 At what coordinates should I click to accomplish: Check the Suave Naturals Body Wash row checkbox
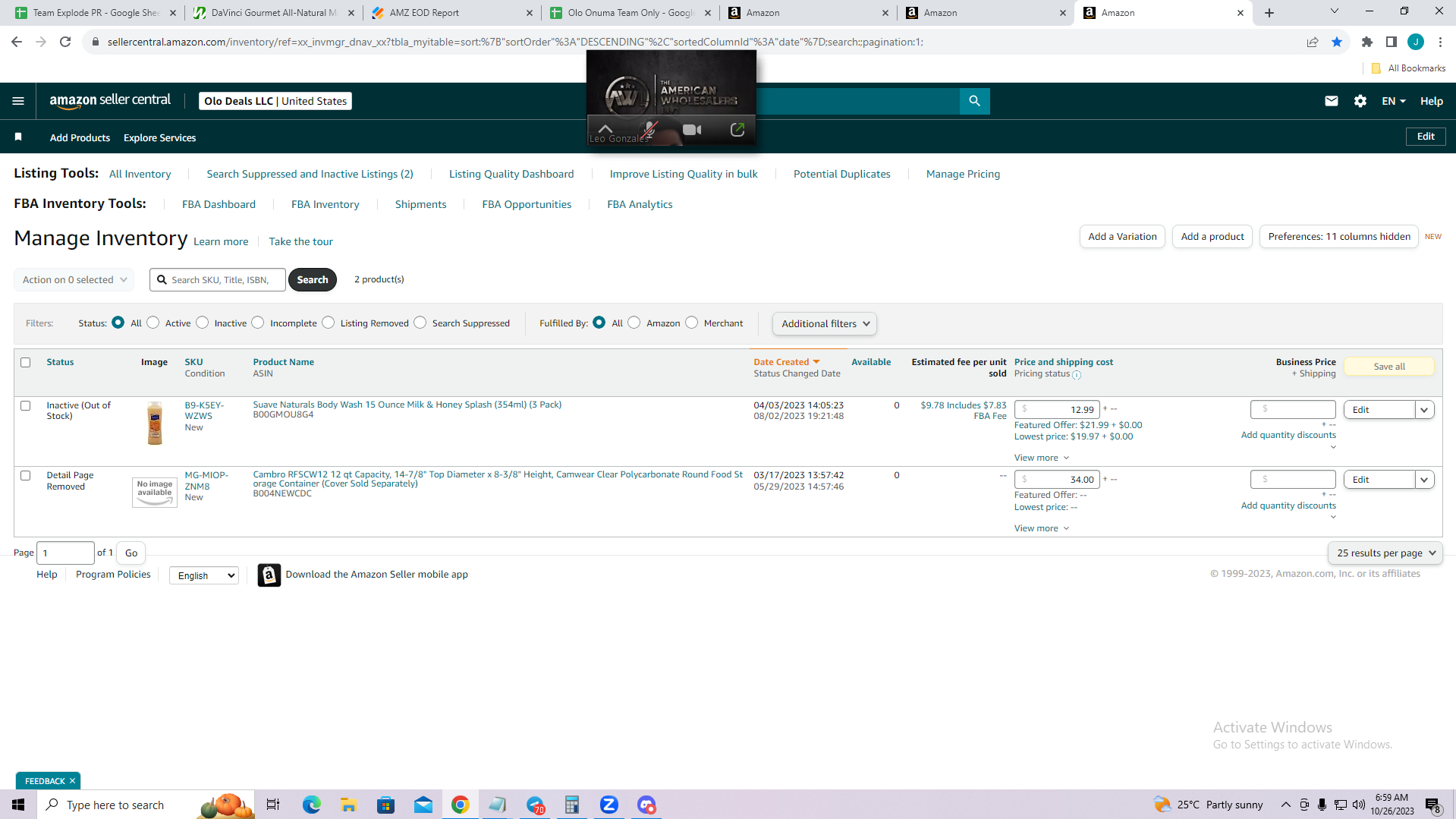(x=26, y=405)
